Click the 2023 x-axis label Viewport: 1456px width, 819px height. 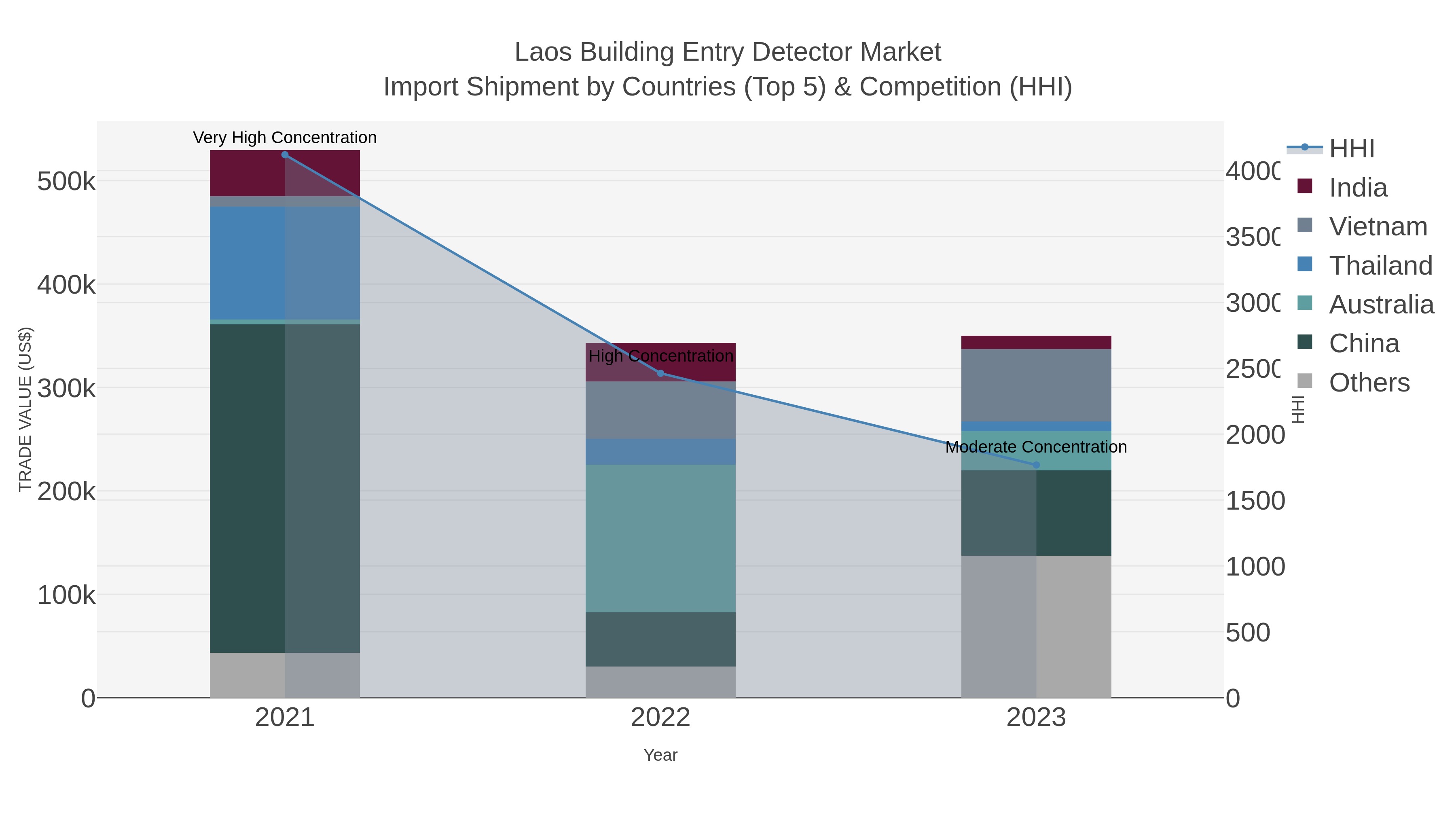tap(1037, 718)
